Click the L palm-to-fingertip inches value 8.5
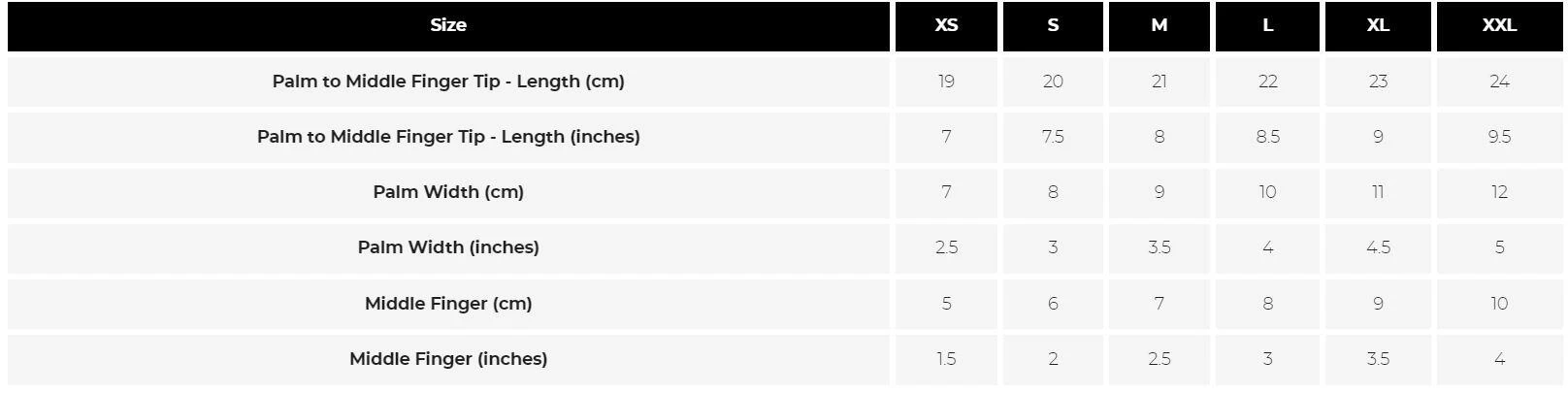 [x=1267, y=137]
